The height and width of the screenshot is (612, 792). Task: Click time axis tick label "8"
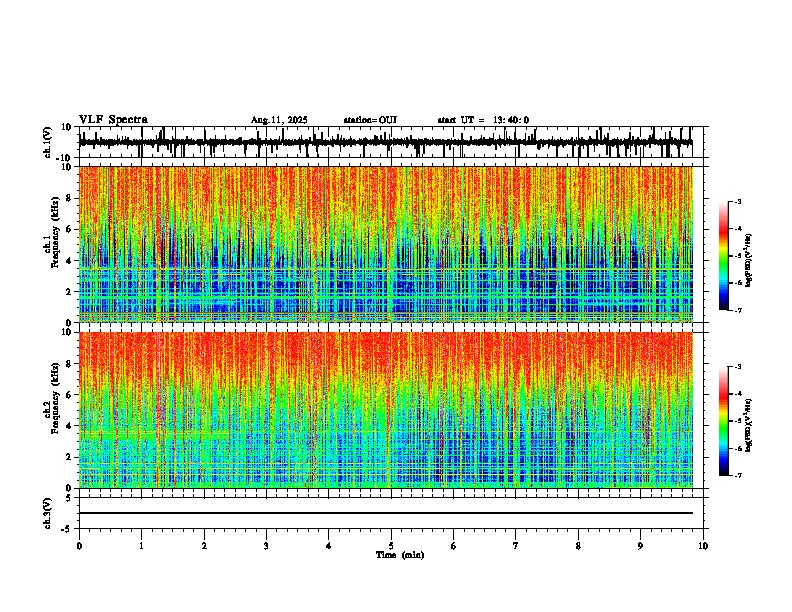pyautogui.click(x=578, y=546)
